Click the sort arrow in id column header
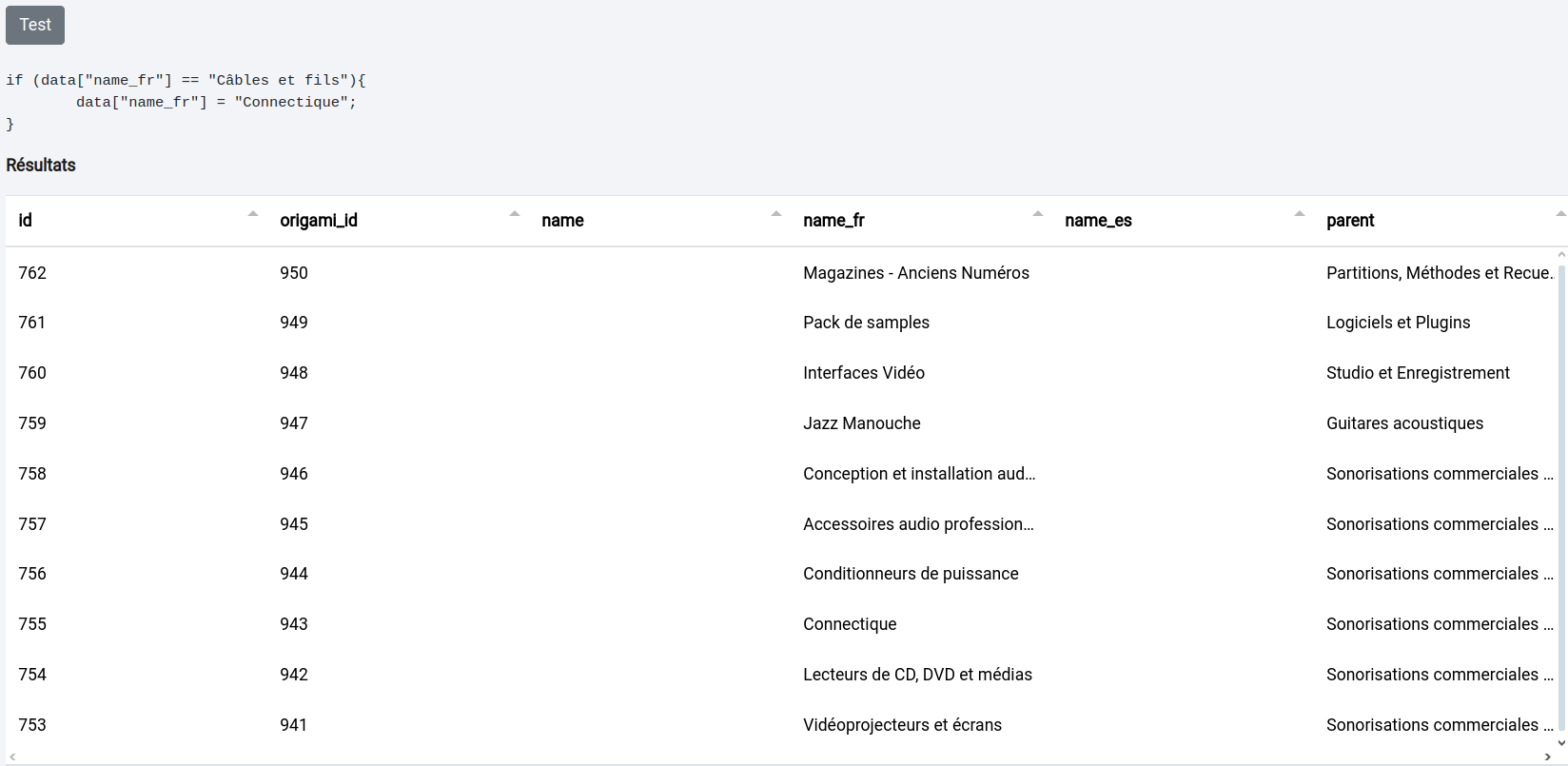 click(x=253, y=214)
